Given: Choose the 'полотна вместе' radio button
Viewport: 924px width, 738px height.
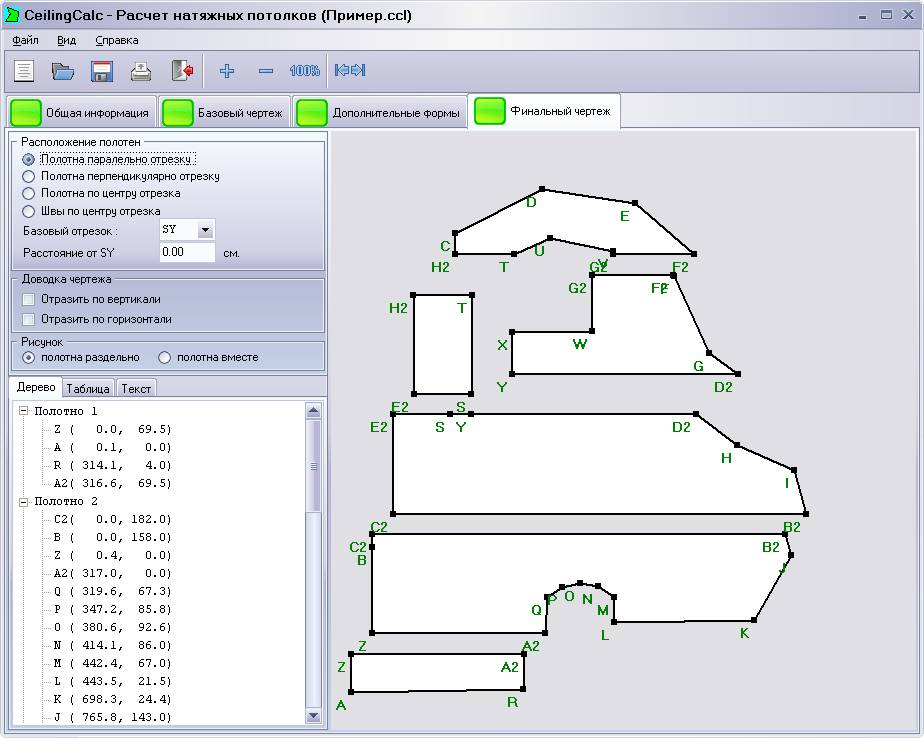Looking at the screenshot, I should tap(165, 357).
